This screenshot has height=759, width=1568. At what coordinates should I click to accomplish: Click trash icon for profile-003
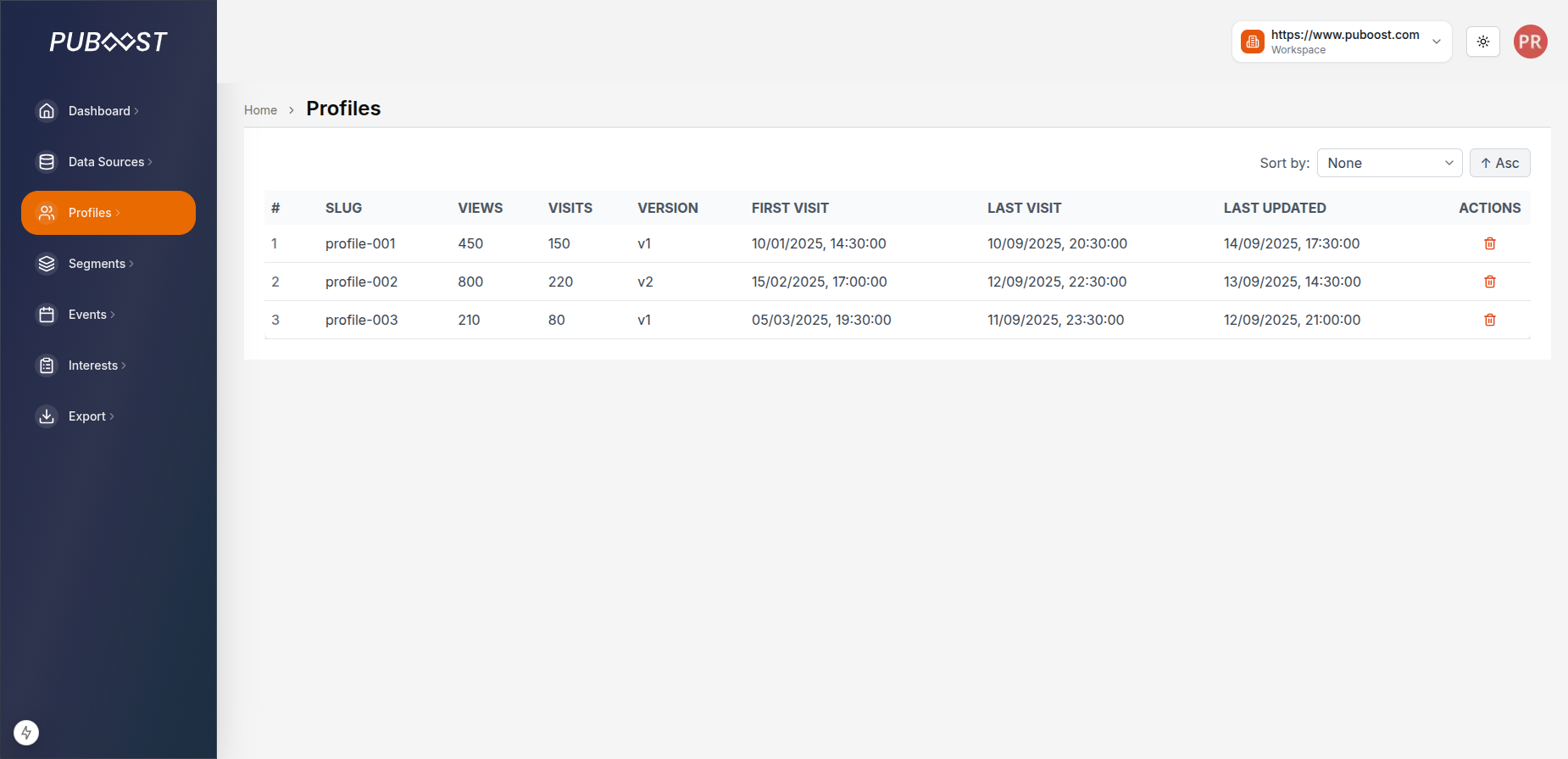1489,320
